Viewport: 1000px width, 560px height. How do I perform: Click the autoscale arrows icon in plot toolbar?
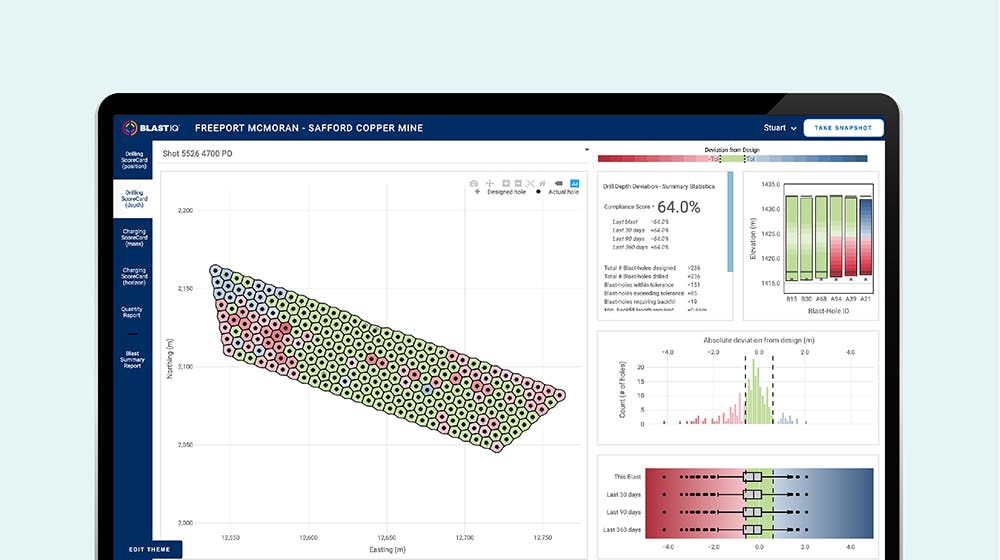pyautogui.click(x=530, y=184)
